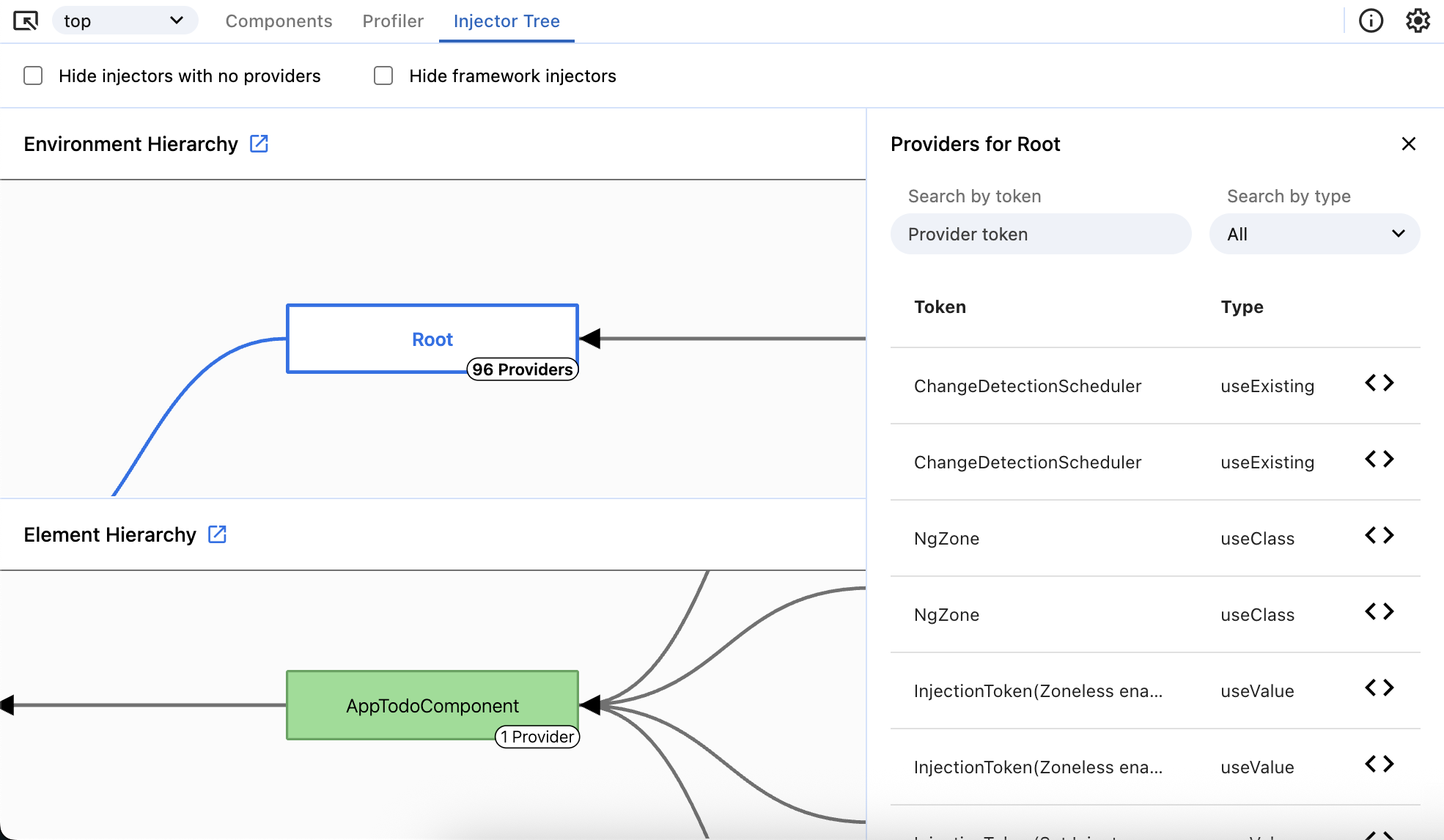View source of InjectionToken Zoneless useValue provider
Screen dimensions: 1444x840
point(1379,688)
